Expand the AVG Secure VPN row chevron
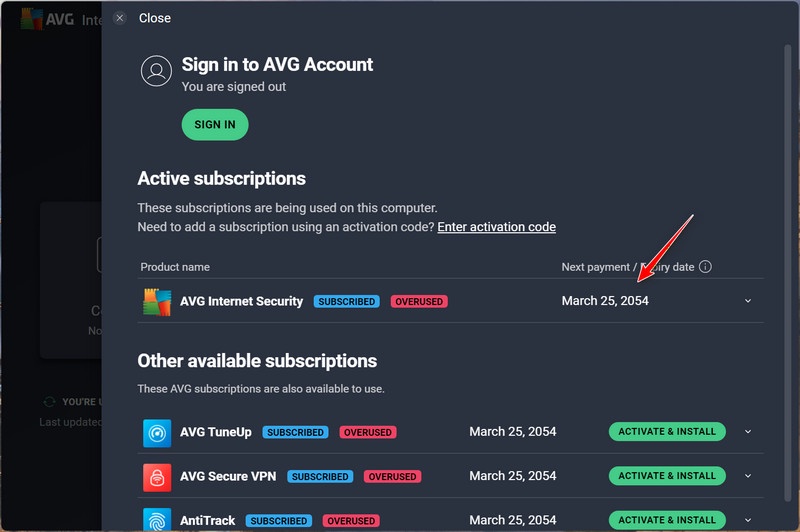Image resolution: width=800 pixels, height=532 pixels. pos(748,476)
